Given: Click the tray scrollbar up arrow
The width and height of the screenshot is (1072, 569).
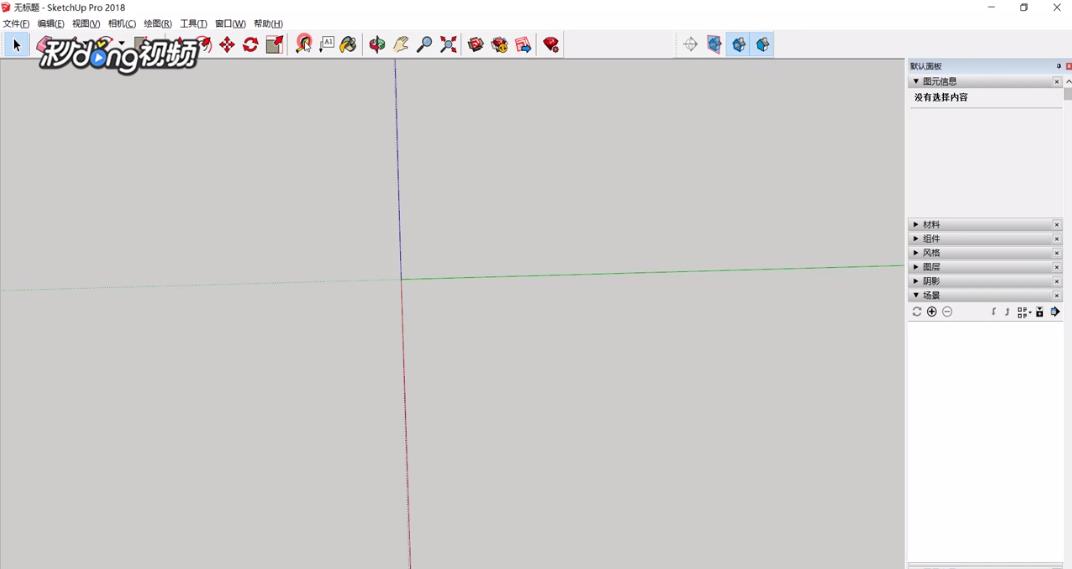Looking at the screenshot, I should (1069, 81).
